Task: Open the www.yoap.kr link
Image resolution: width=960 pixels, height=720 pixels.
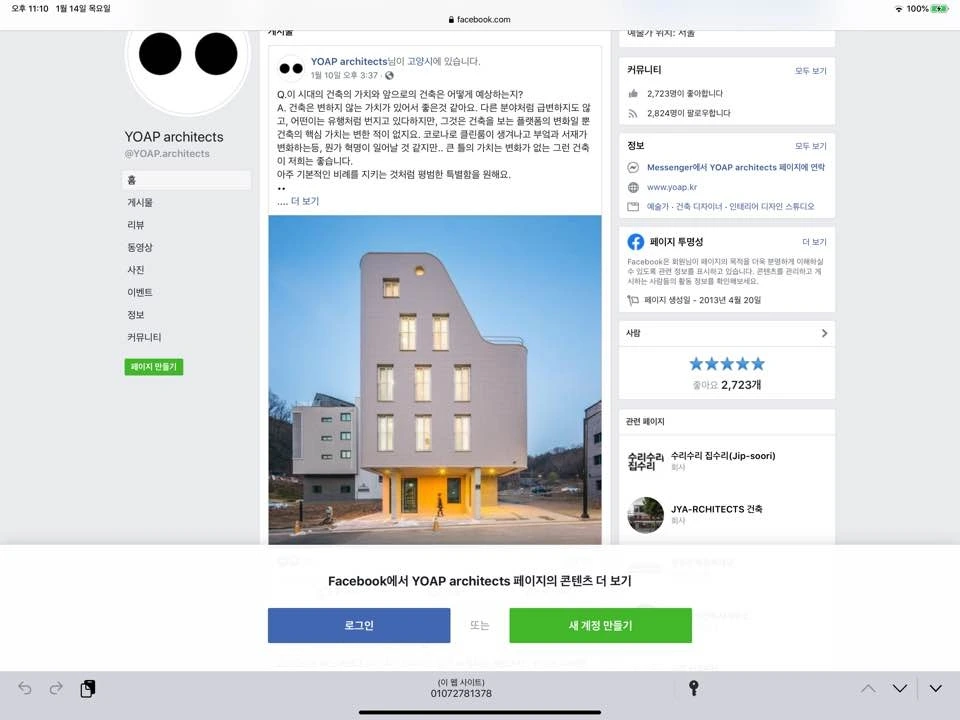Action: pyautogui.click(x=672, y=187)
